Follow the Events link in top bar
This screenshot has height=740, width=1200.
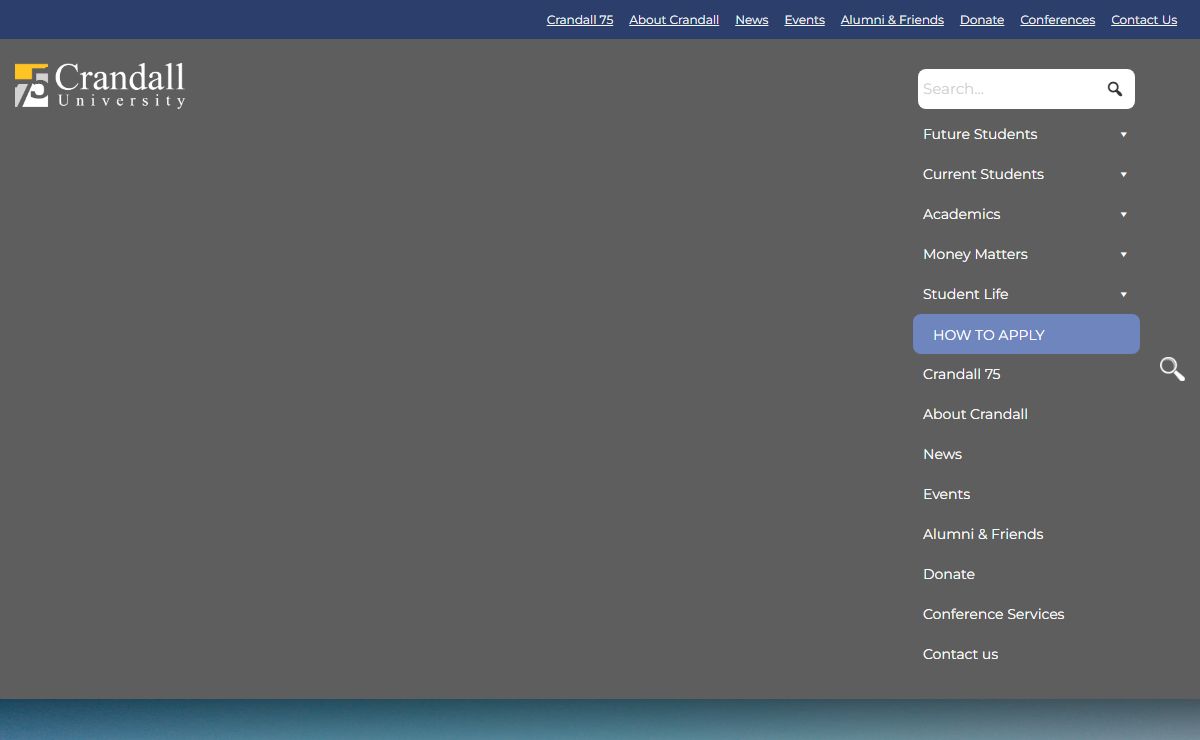[805, 20]
